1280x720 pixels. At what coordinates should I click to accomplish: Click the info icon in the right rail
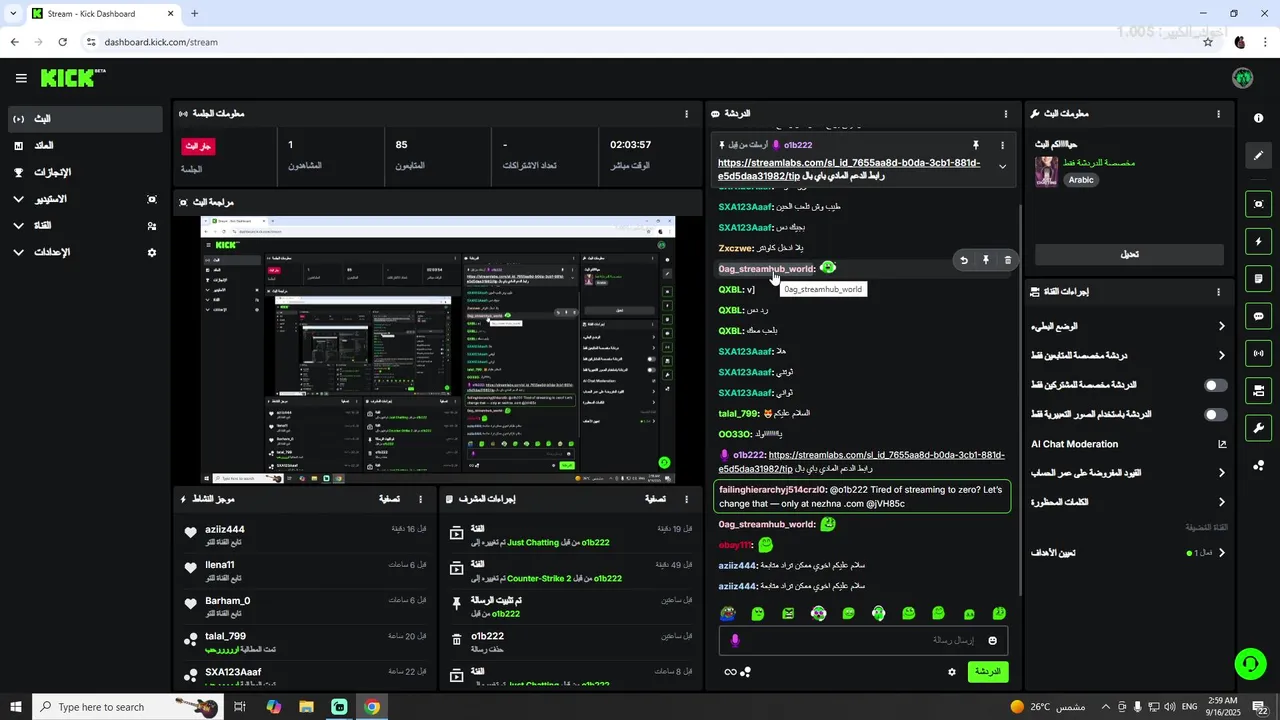[x=1258, y=118]
